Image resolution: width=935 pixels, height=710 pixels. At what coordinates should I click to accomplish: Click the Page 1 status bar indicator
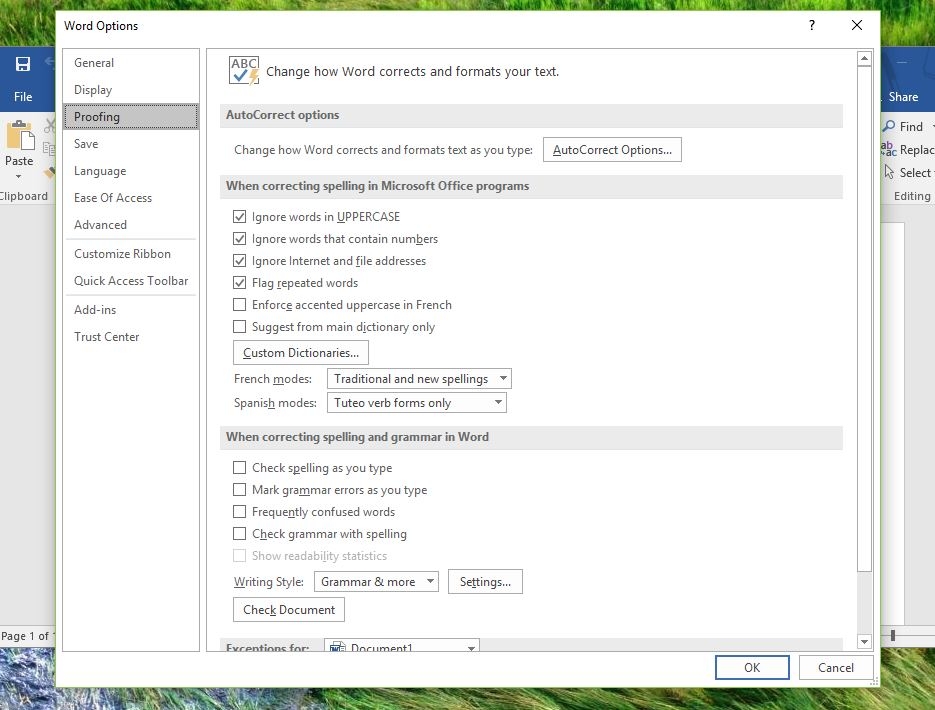coord(27,636)
